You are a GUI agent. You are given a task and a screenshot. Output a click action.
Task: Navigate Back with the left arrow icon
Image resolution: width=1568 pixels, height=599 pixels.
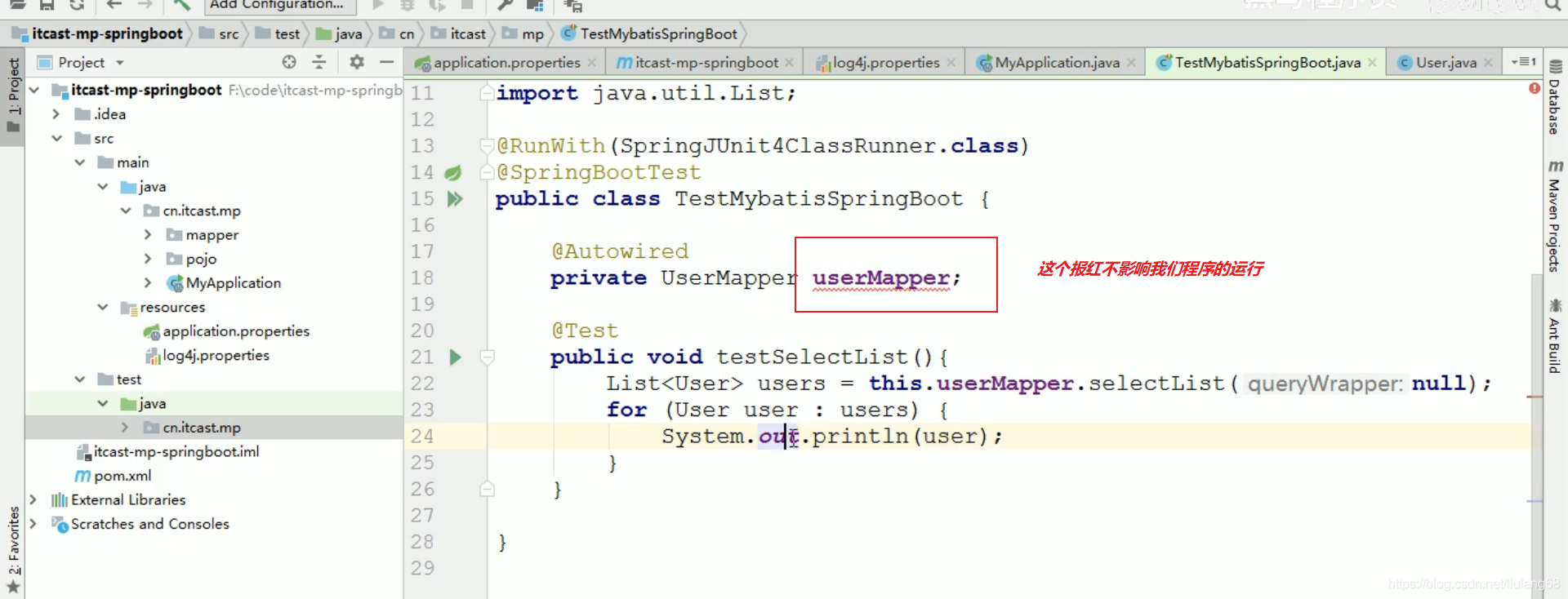pyautogui.click(x=114, y=5)
